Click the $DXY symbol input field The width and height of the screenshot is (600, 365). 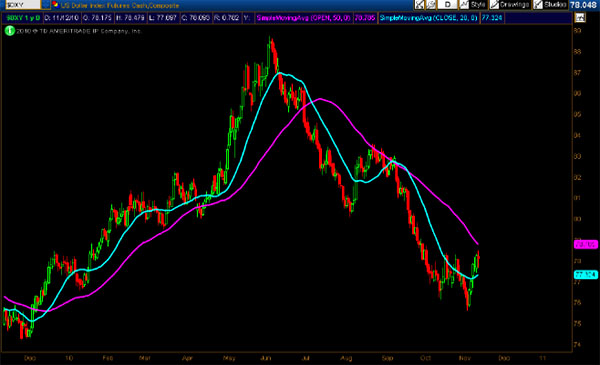pyautogui.click(x=23, y=5)
